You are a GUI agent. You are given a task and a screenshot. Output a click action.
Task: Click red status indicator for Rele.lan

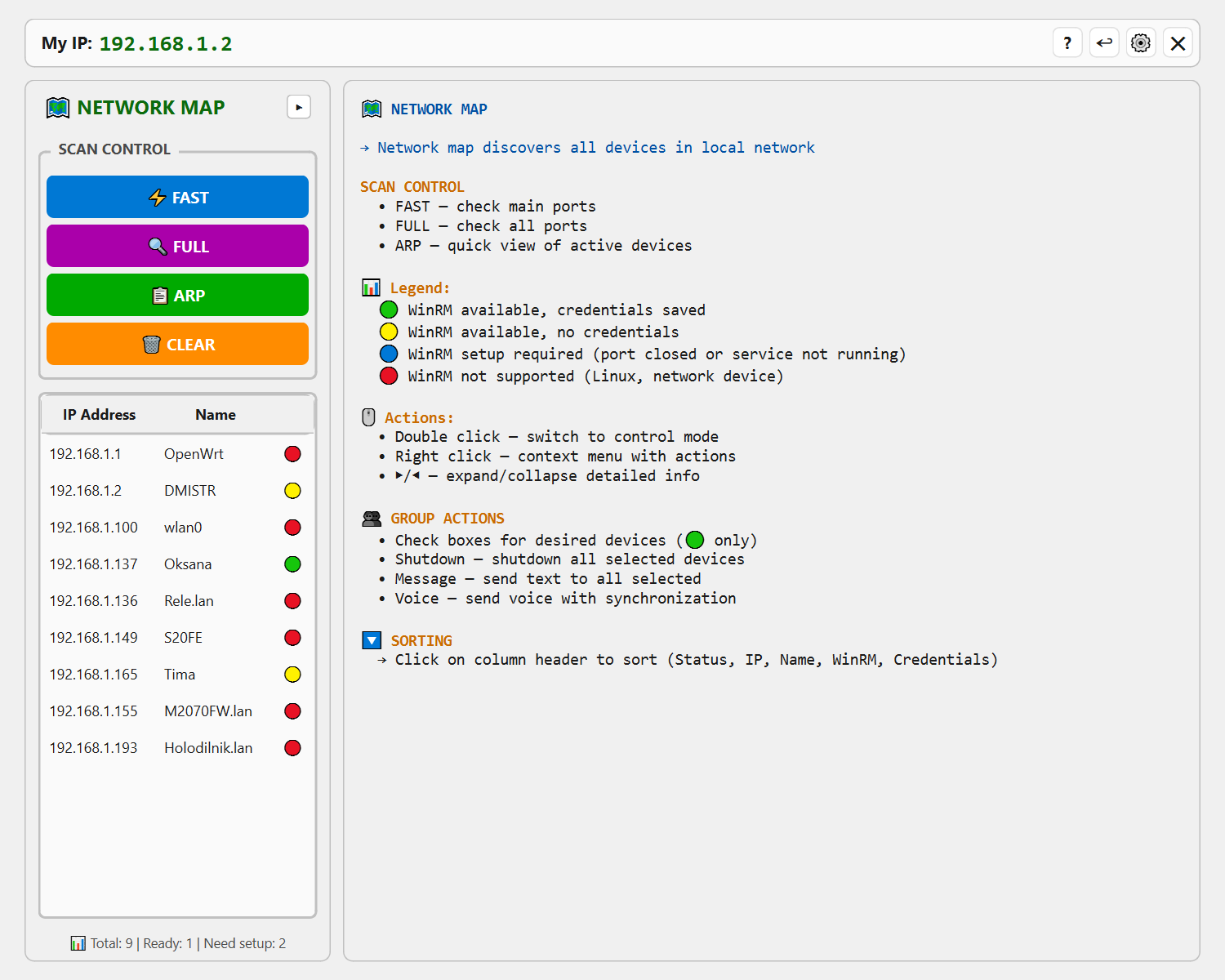pyautogui.click(x=292, y=601)
